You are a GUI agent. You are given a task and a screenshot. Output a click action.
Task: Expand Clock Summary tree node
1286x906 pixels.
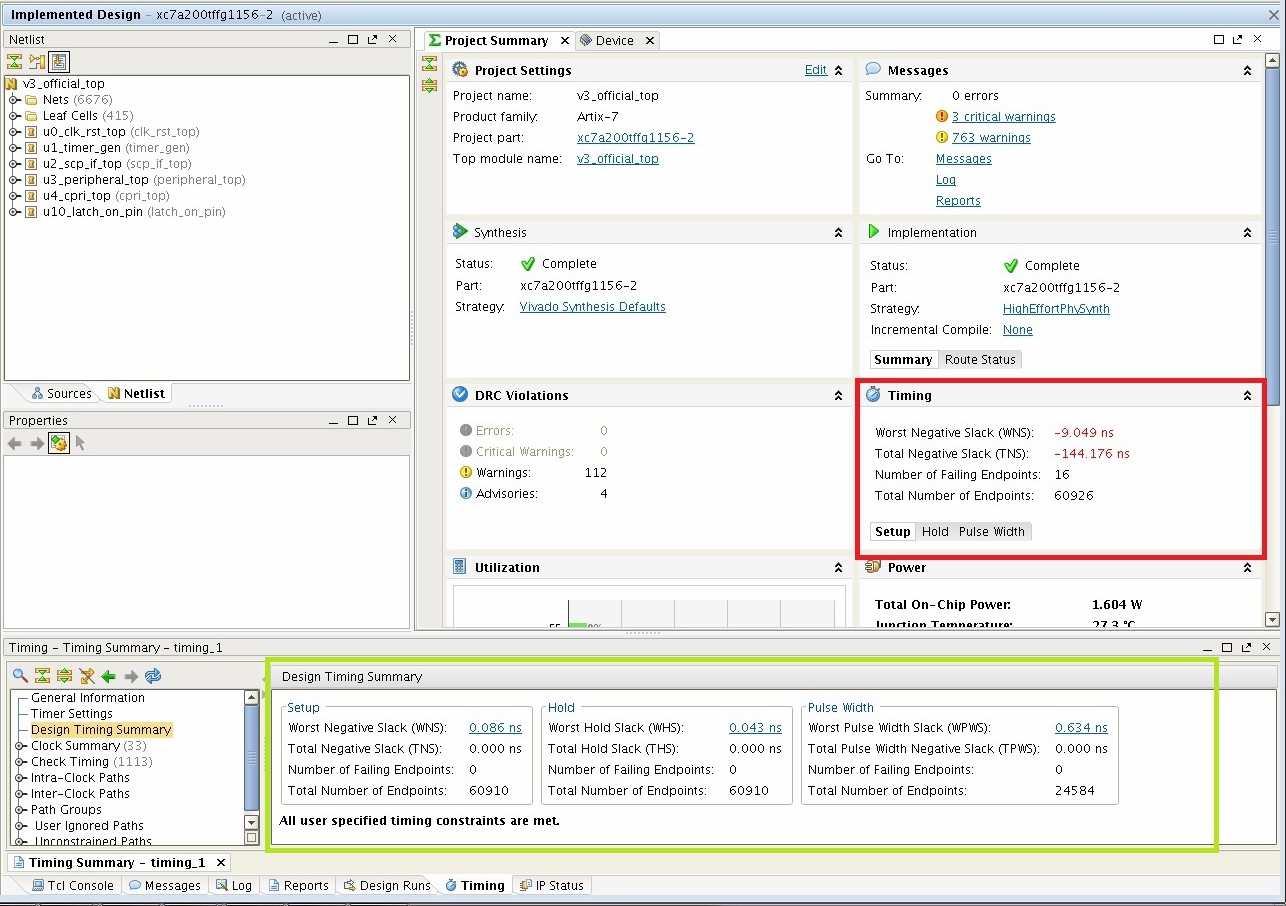[20, 746]
